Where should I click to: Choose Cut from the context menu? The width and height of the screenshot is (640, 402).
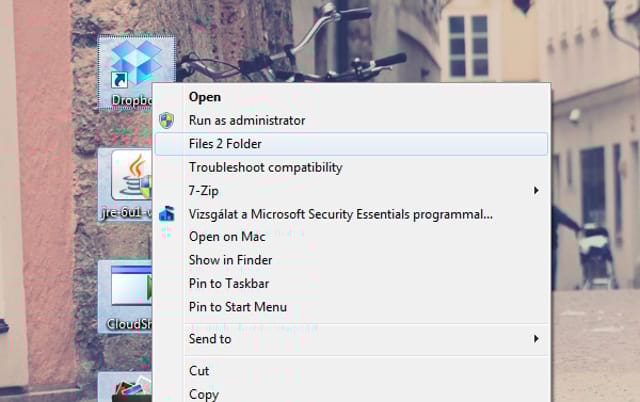pyautogui.click(x=351, y=371)
